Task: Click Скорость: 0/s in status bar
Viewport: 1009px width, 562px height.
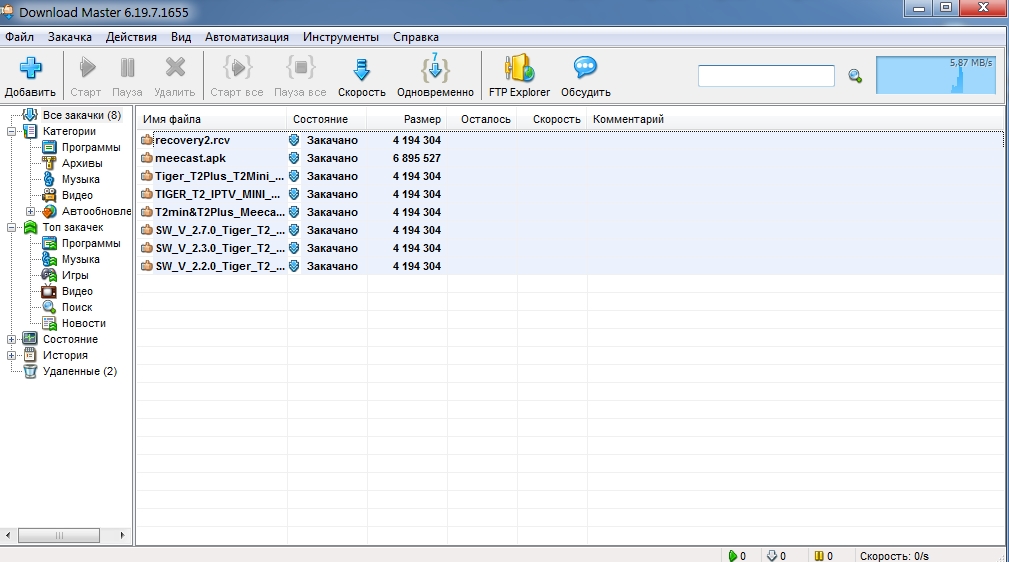Action: tap(894, 556)
